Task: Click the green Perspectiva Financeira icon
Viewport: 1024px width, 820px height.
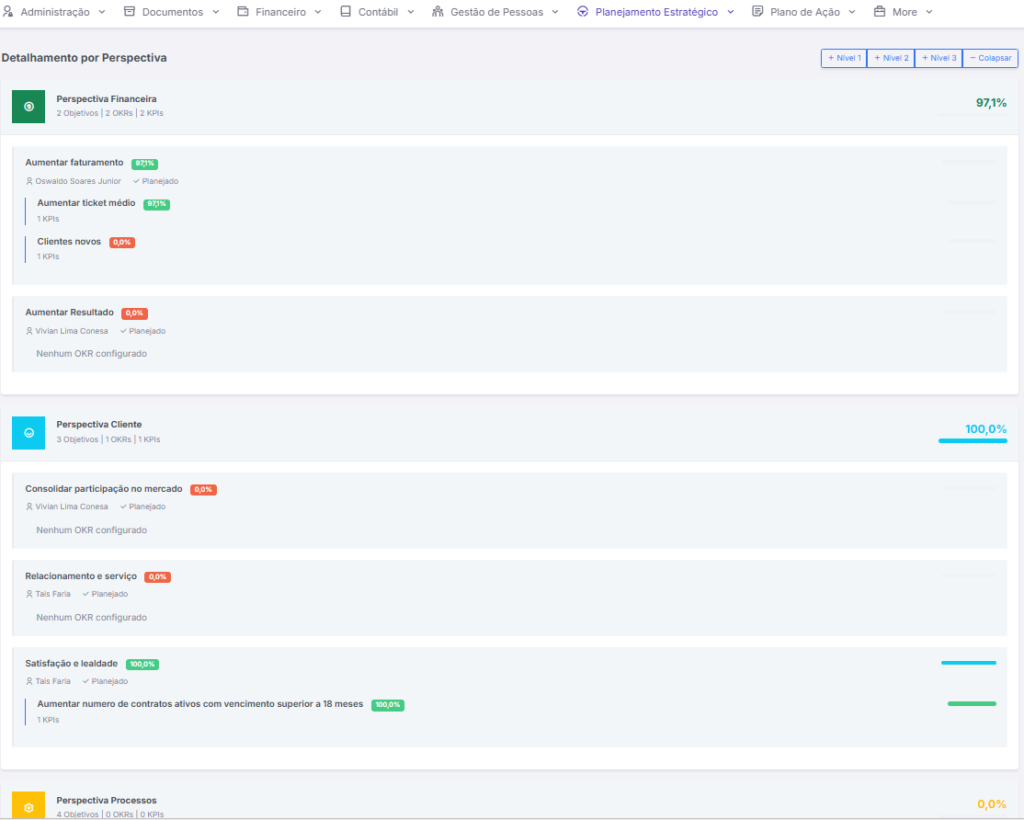Action: pyautogui.click(x=28, y=107)
